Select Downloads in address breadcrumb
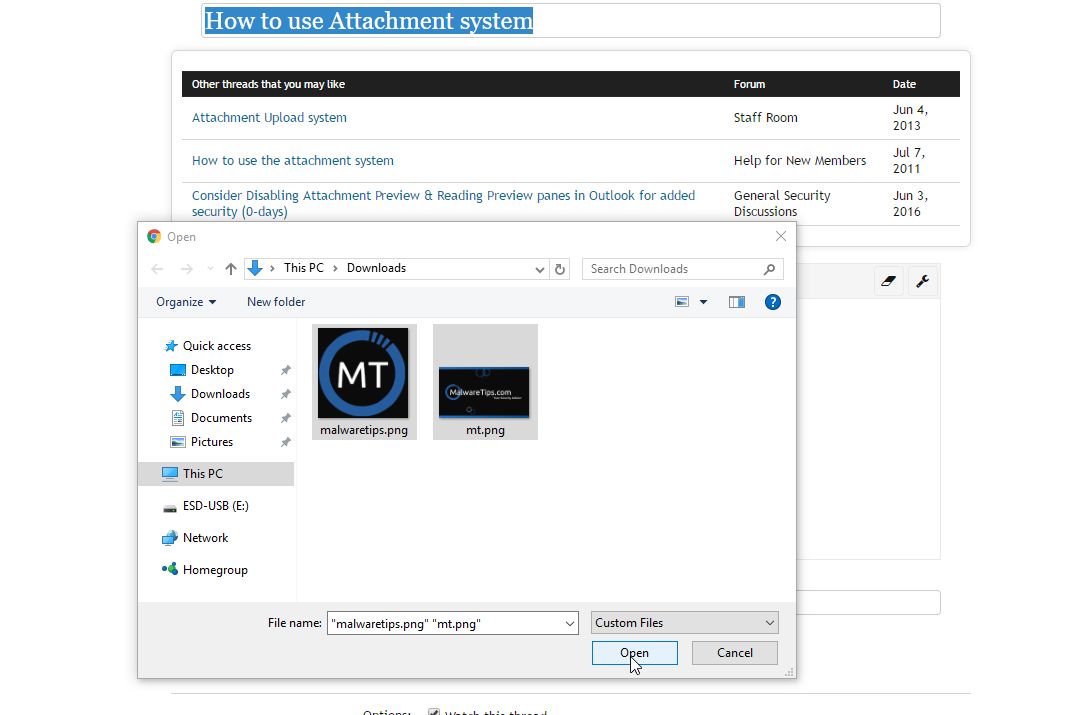The height and width of the screenshot is (715, 1069). (x=376, y=268)
